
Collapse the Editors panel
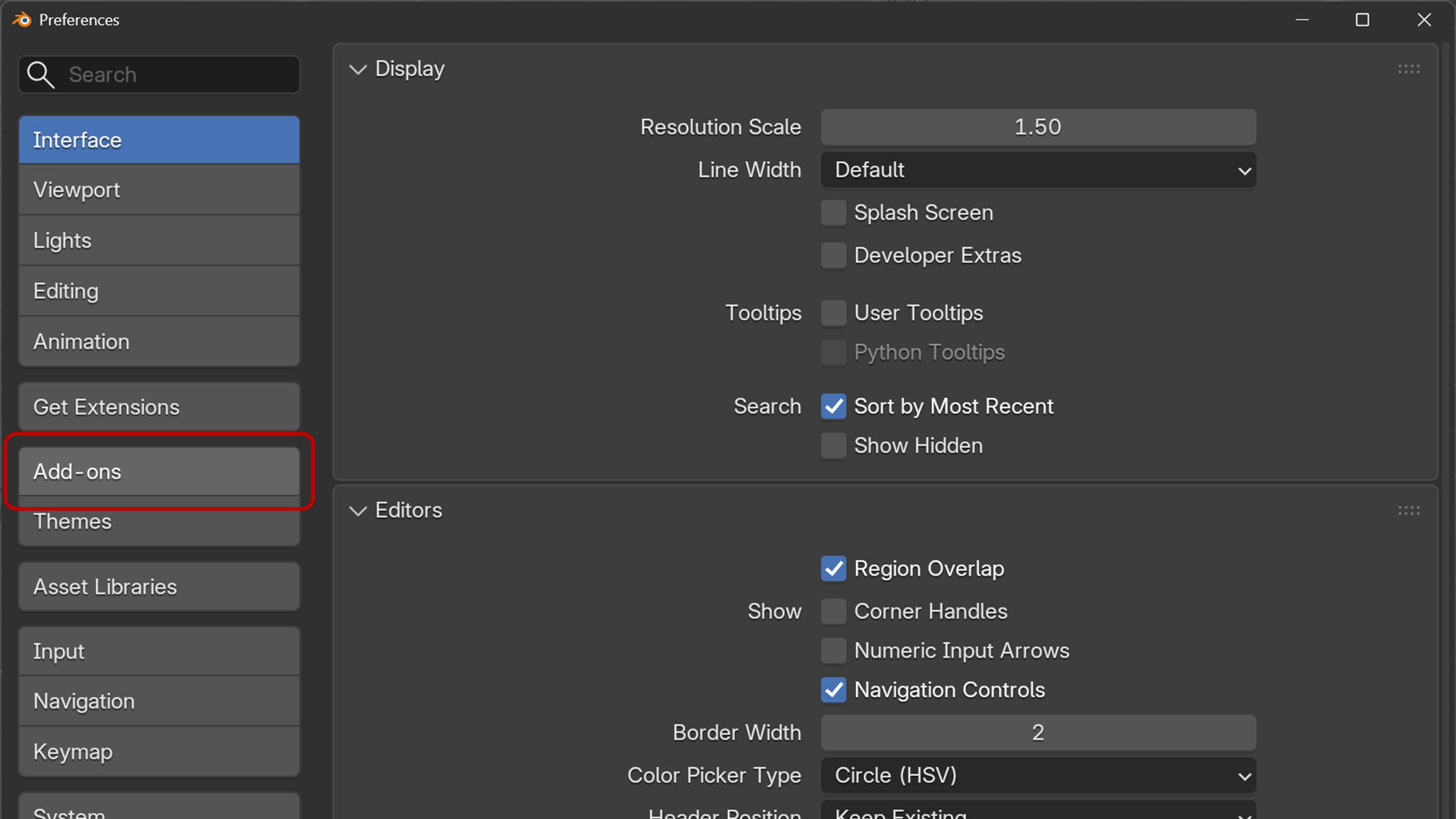coord(358,510)
